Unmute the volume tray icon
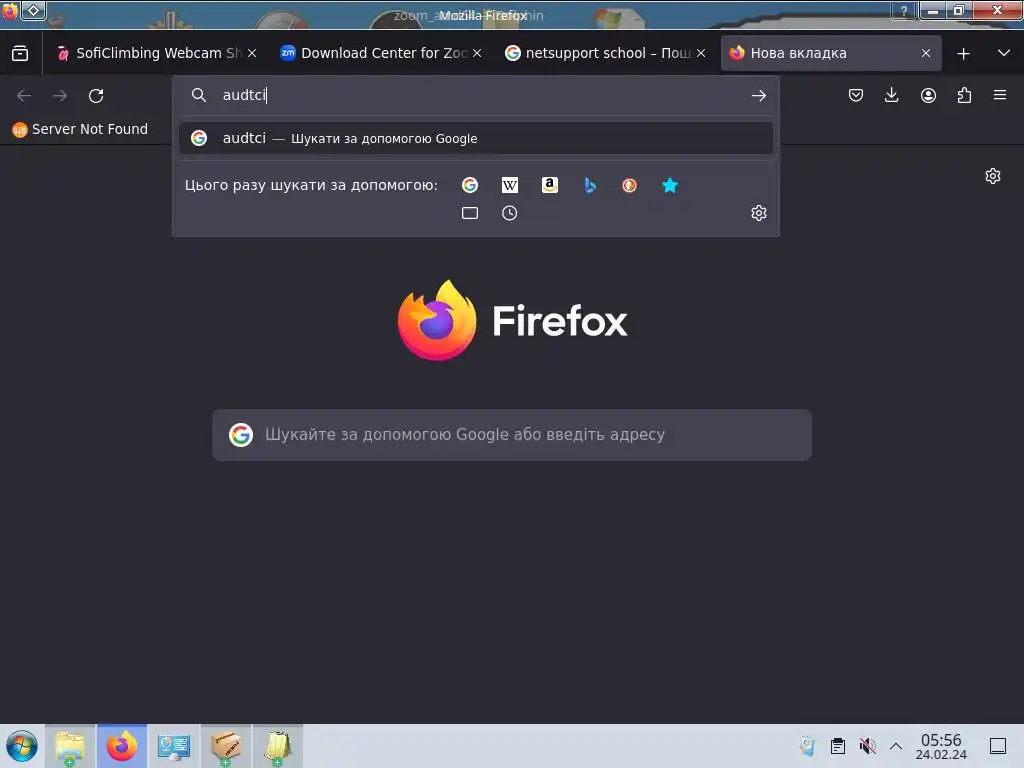 coord(867,746)
